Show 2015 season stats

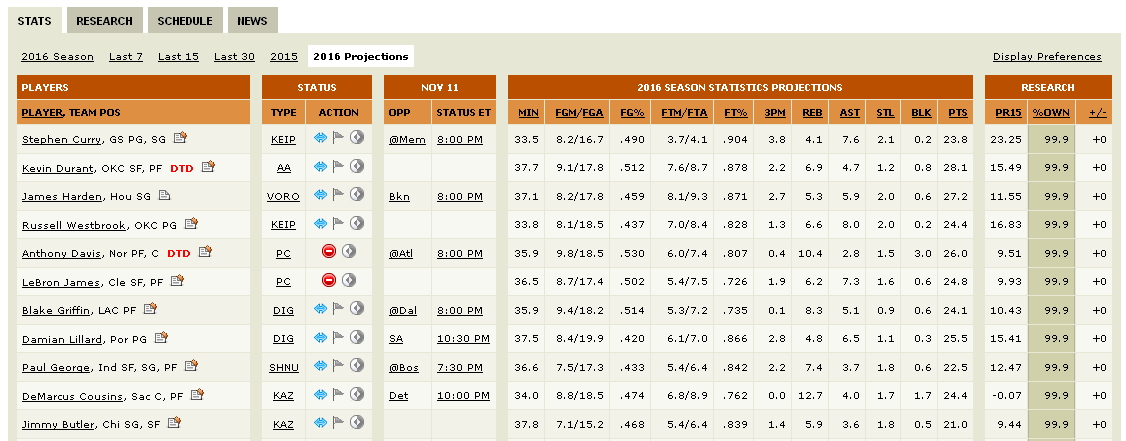[284, 56]
